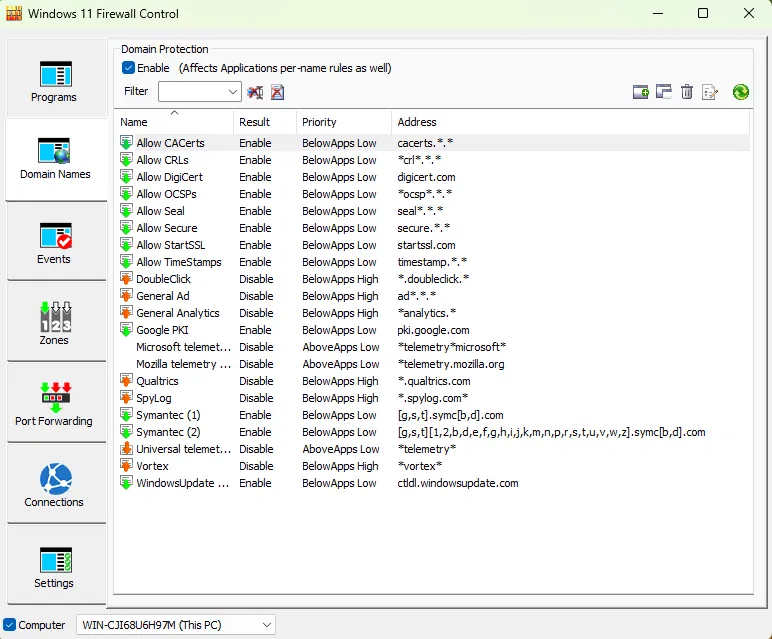This screenshot has height=639, width=772.
Task: Click the Allow Seal rule icon
Action: [126, 211]
